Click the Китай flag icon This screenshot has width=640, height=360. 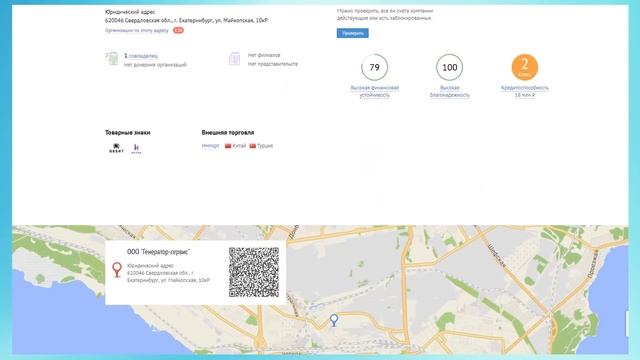(x=228, y=146)
